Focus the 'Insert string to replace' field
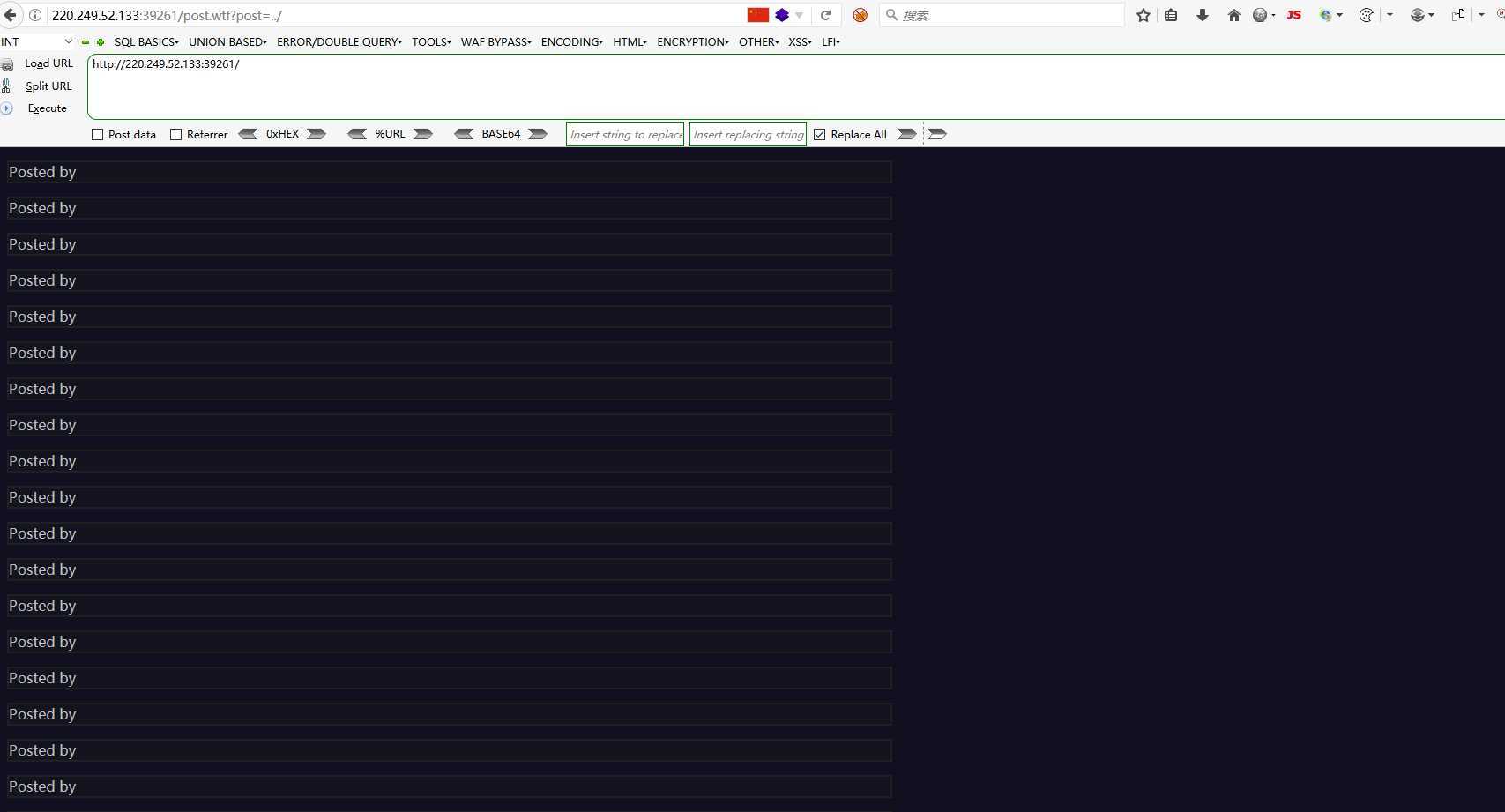Screen dimensions: 1505x812 (x=625, y=134)
